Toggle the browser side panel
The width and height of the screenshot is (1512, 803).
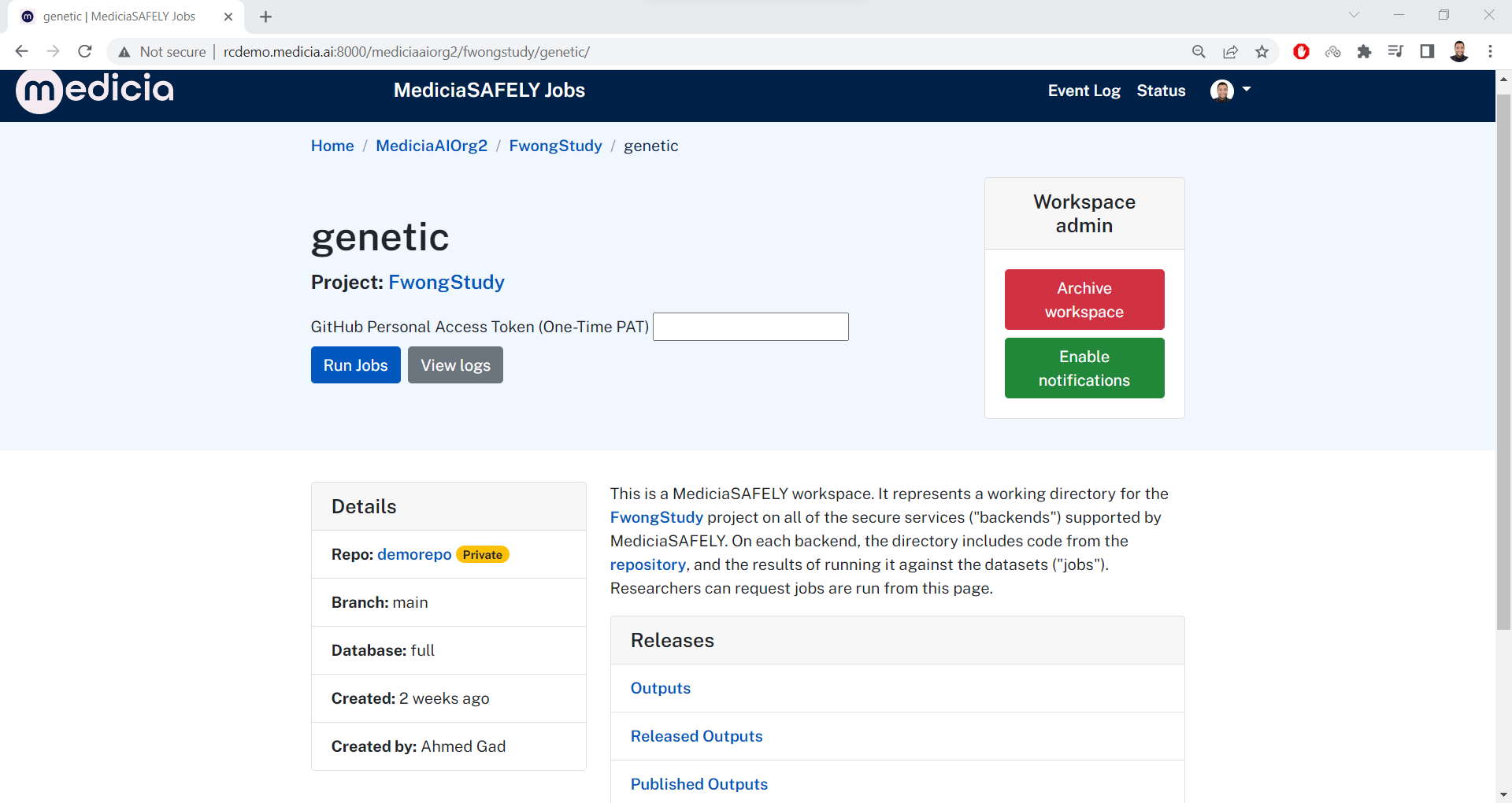coord(1427,52)
